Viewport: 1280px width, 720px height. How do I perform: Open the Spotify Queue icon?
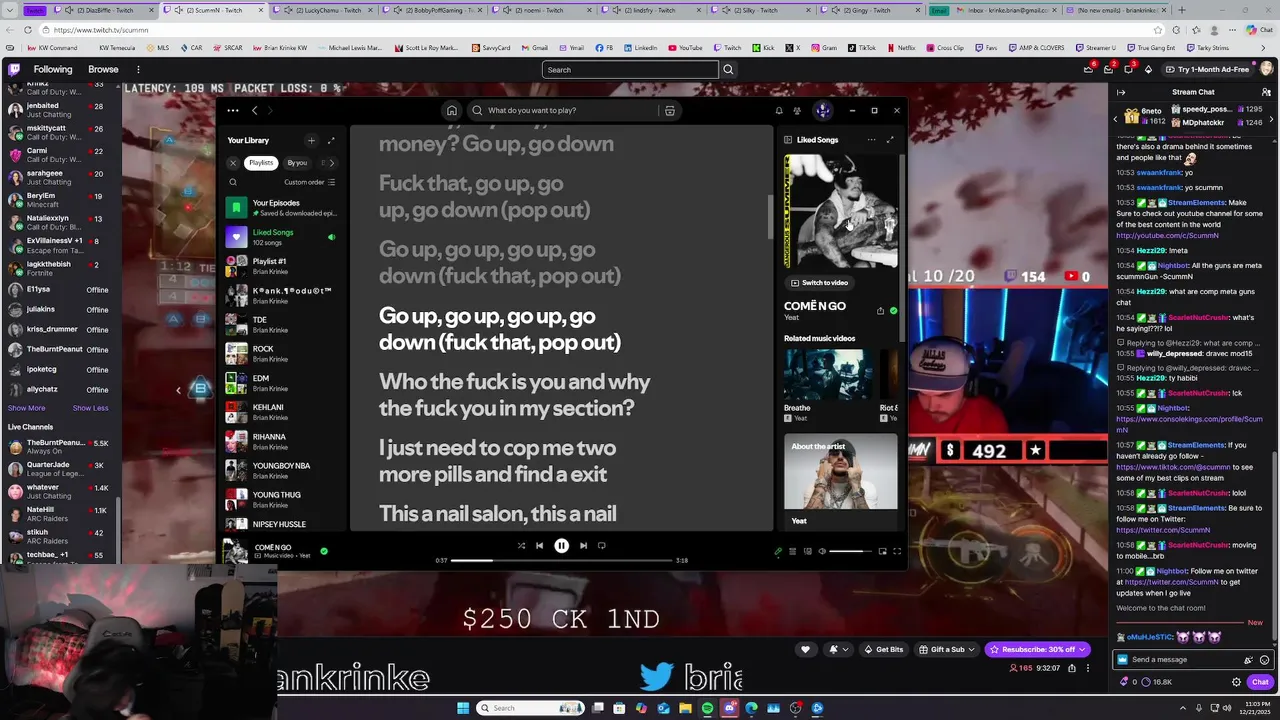(x=793, y=551)
